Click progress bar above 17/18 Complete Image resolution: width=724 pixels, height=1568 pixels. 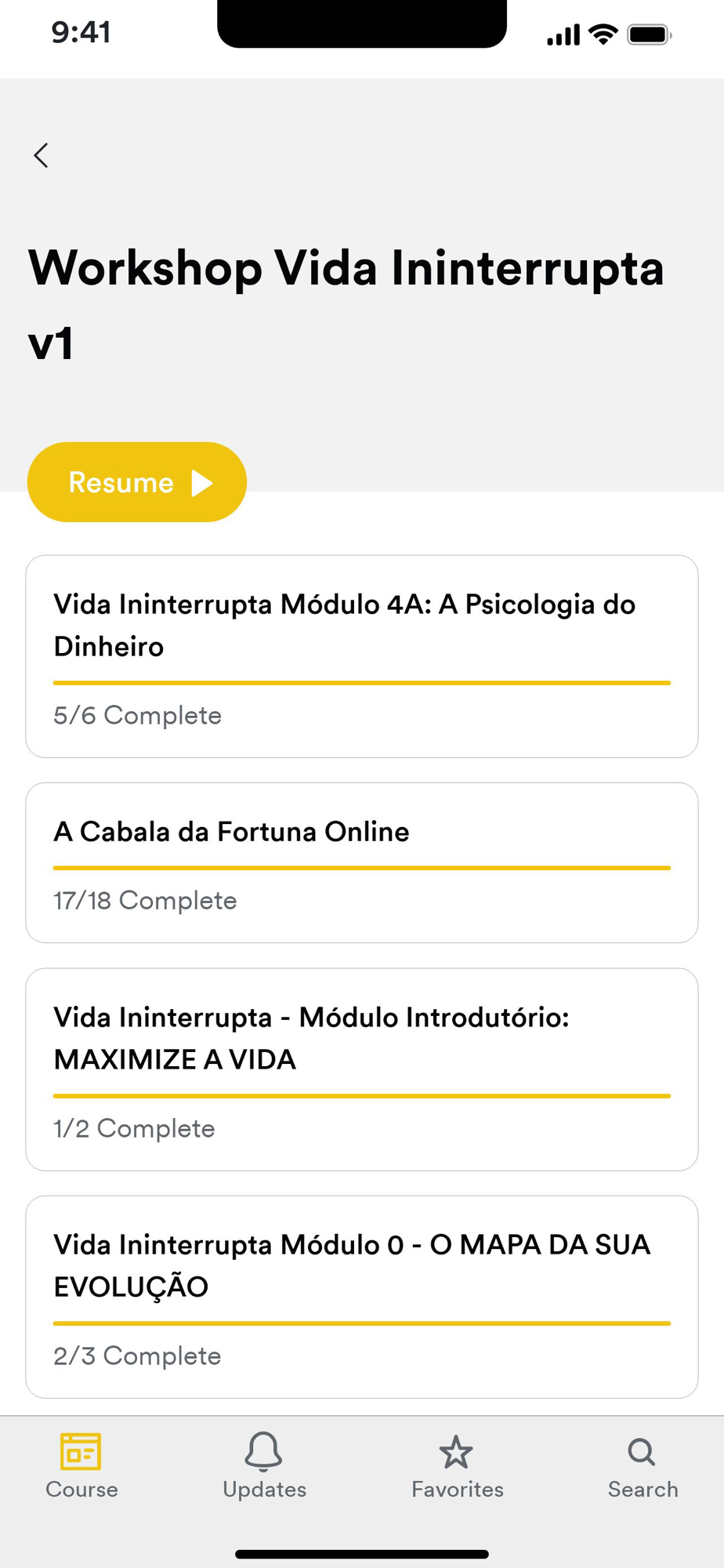[x=362, y=868]
